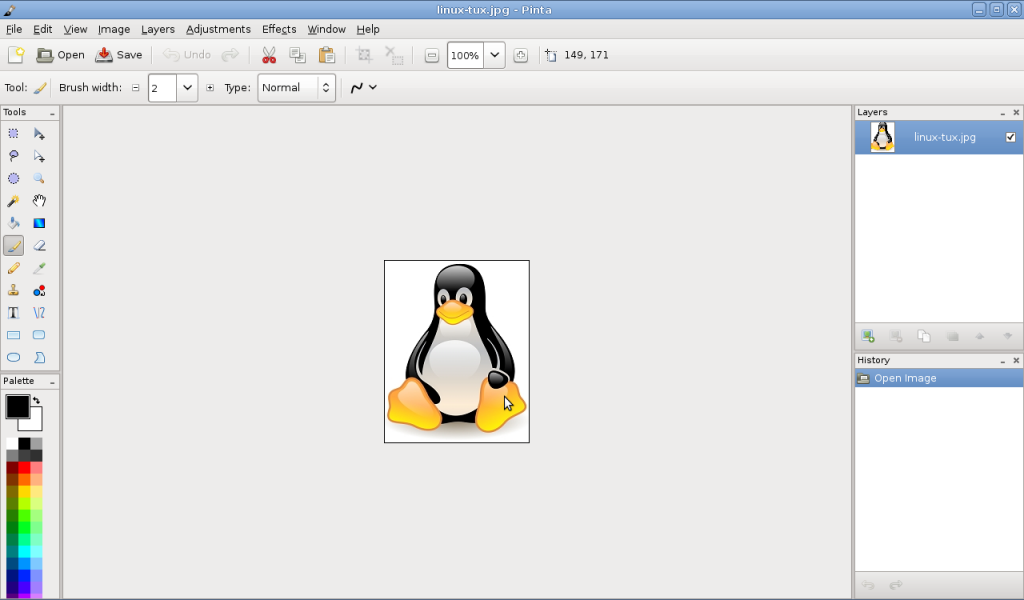
Task: Open the Effects menu
Action: click(x=279, y=29)
